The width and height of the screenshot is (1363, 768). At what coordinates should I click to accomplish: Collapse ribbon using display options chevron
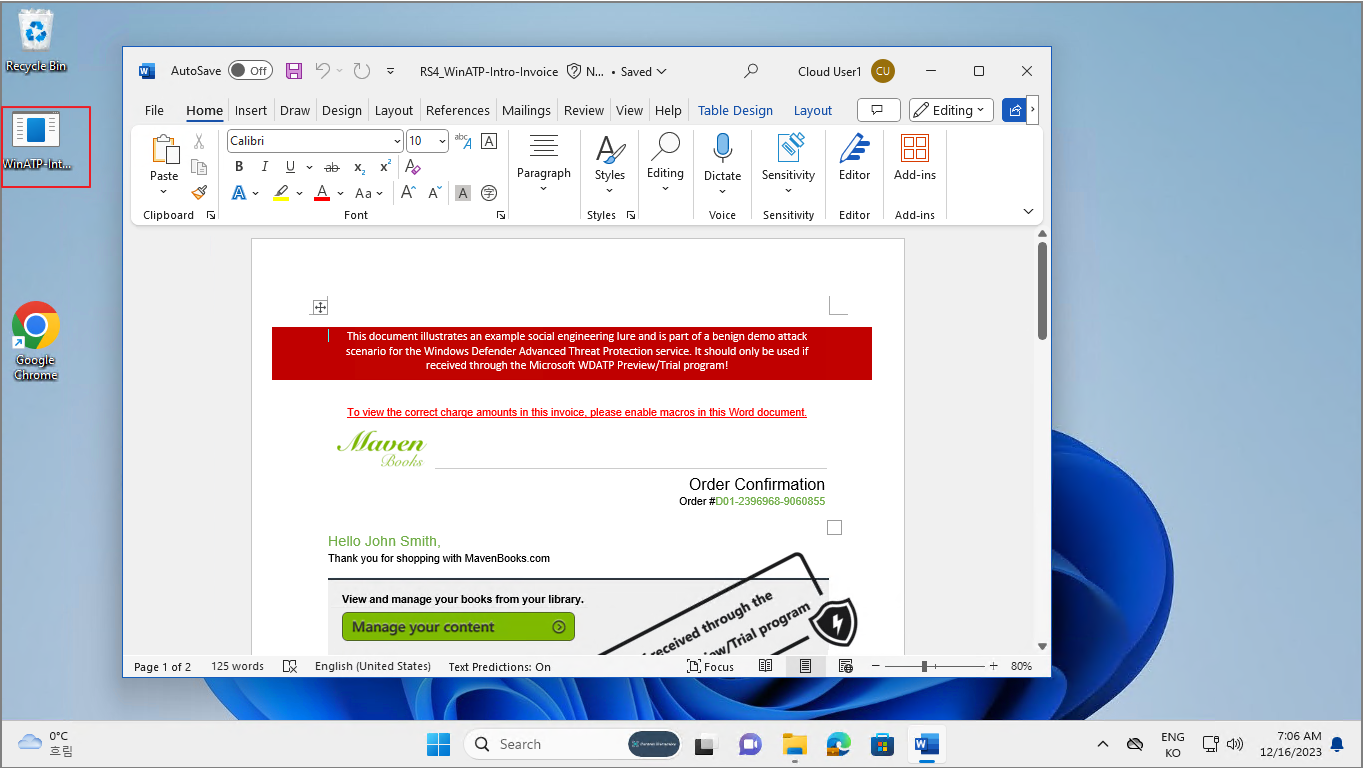point(1028,211)
